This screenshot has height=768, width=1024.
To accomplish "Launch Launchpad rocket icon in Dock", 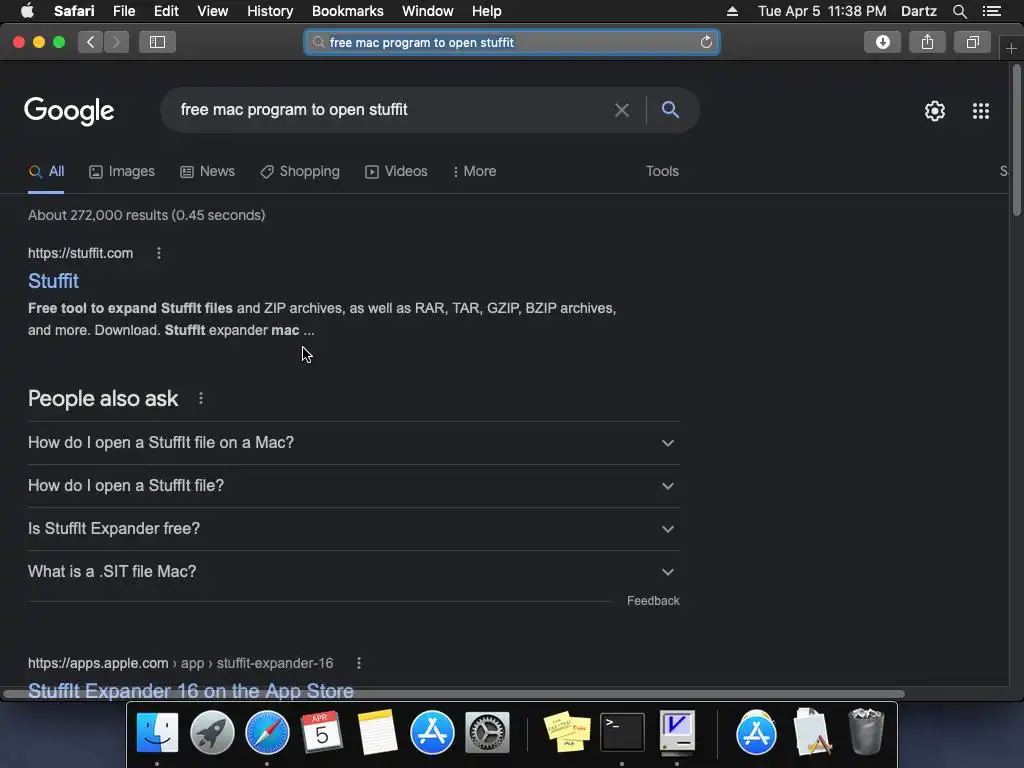I will point(212,732).
